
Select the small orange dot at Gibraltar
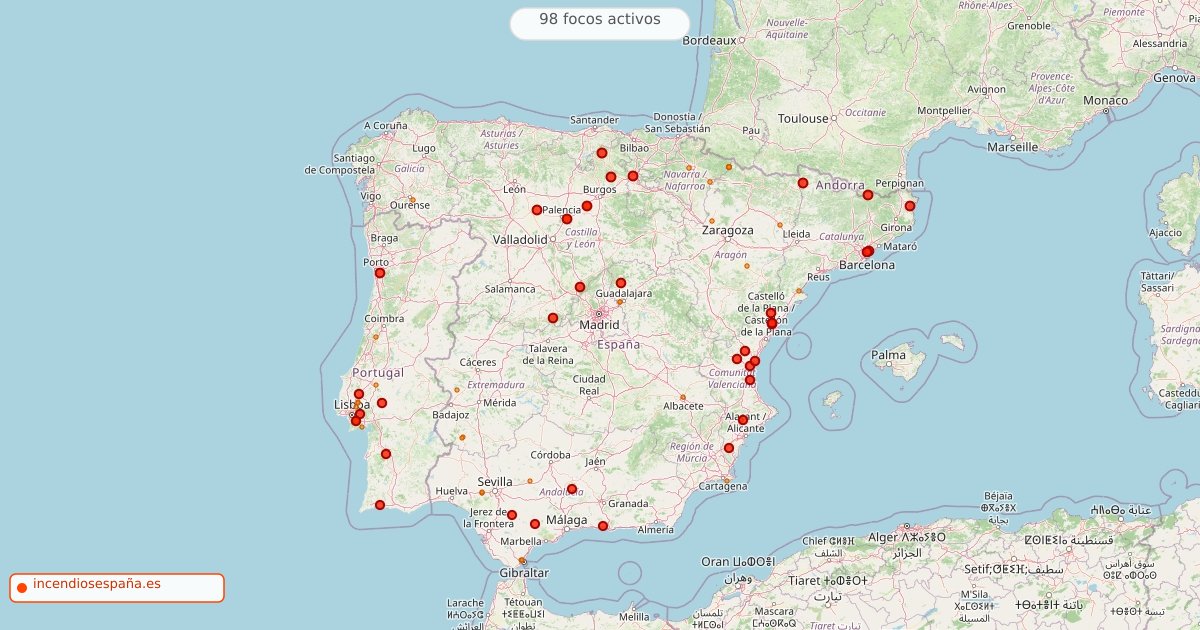522,561
